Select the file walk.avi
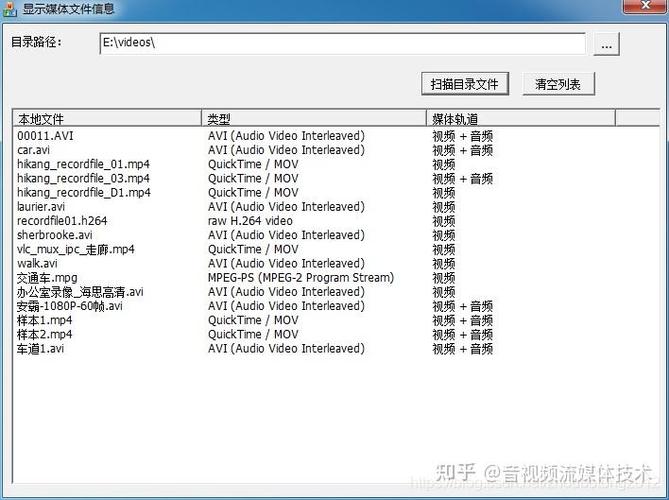This screenshot has height=500, width=669. (37, 263)
